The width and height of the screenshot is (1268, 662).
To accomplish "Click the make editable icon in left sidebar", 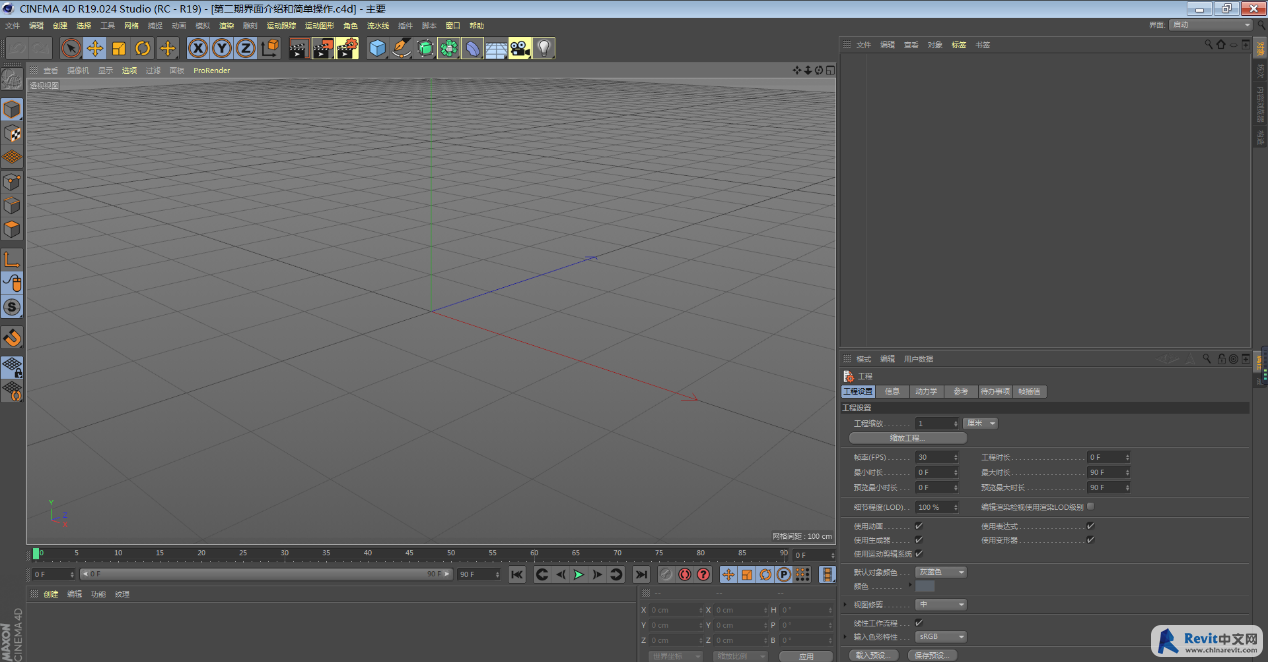I will [12, 79].
